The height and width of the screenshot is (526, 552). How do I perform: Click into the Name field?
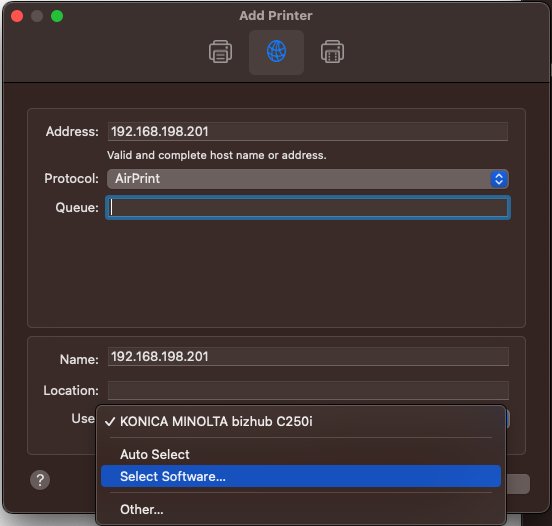click(308, 357)
